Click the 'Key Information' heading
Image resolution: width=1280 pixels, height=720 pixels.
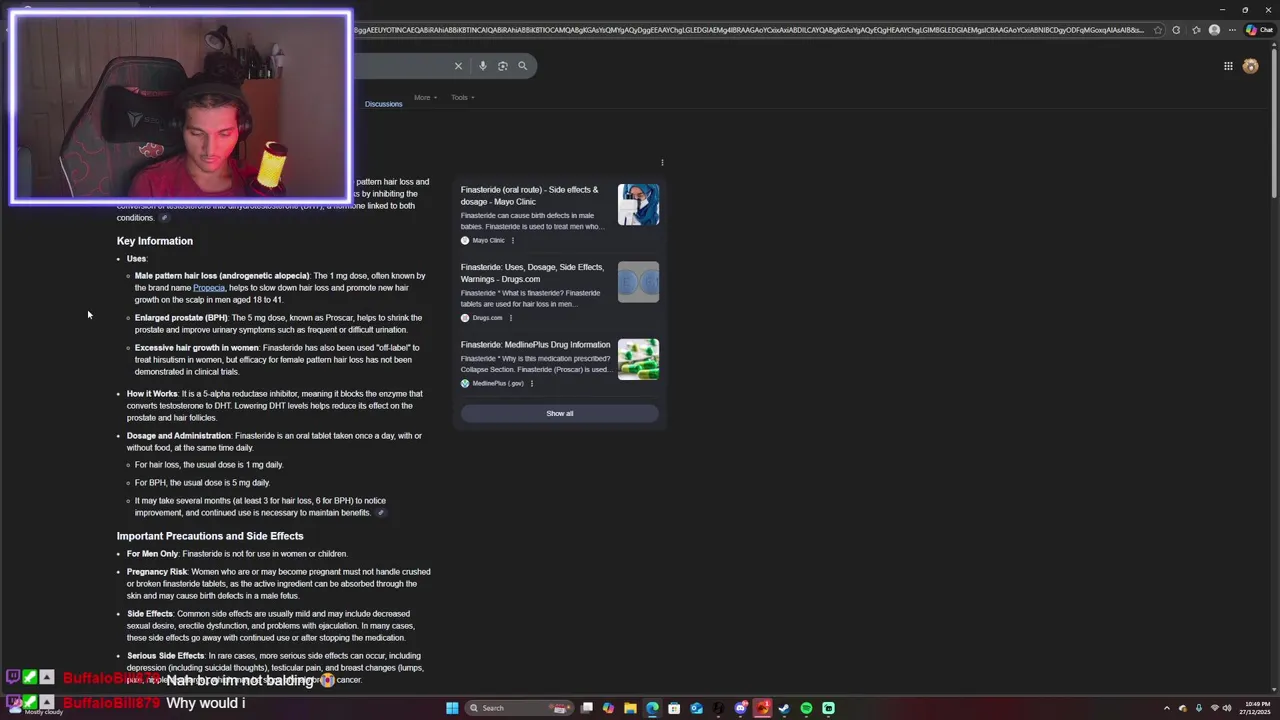point(155,241)
